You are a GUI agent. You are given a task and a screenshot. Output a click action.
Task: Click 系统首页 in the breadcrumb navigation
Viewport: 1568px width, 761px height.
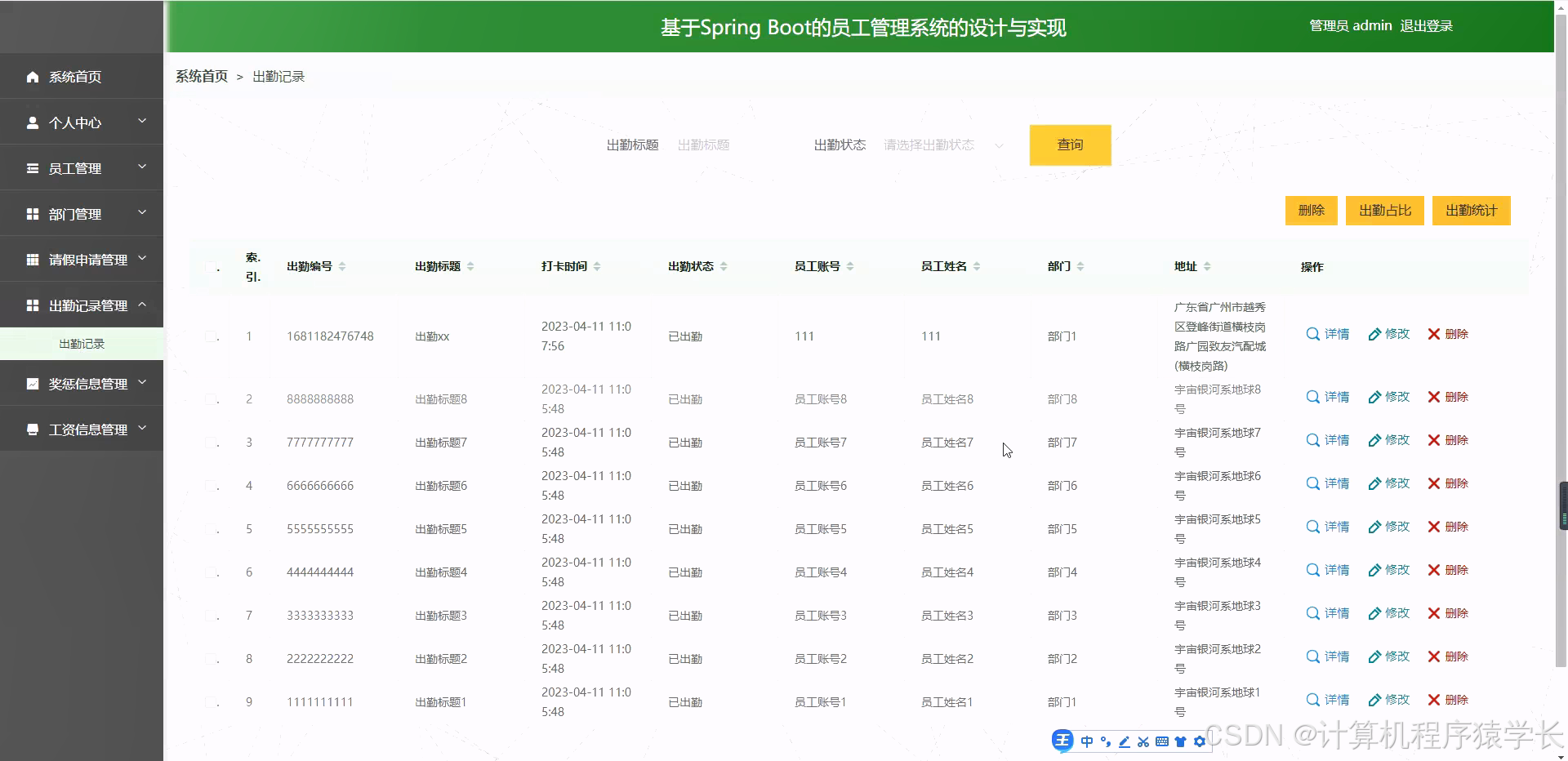(x=201, y=76)
